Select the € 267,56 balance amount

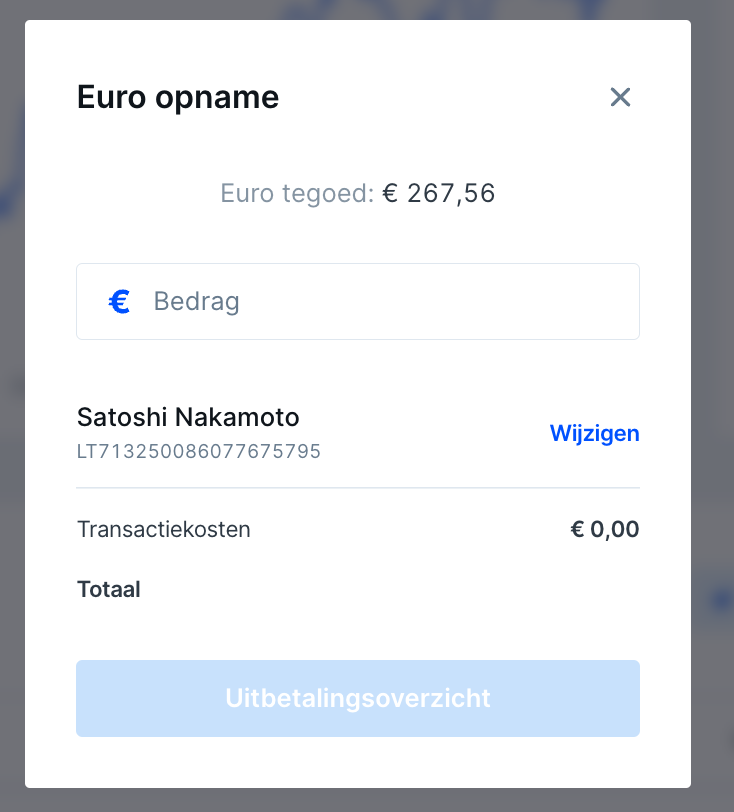pos(439,194)
